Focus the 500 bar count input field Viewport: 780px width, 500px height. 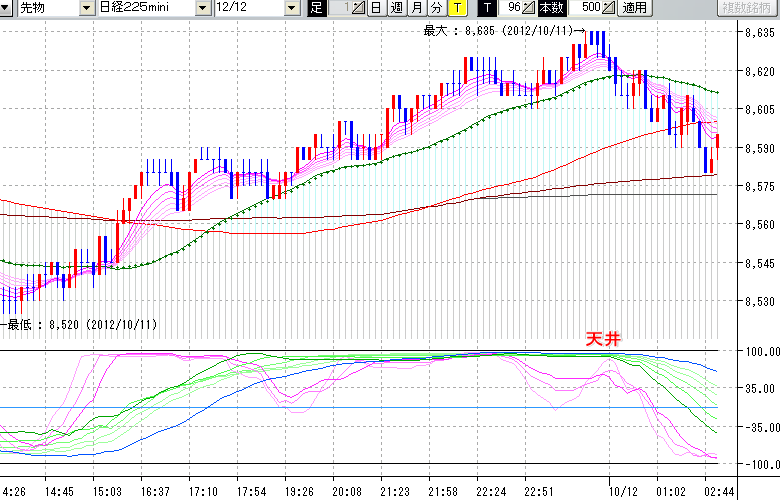coord(589,8)
